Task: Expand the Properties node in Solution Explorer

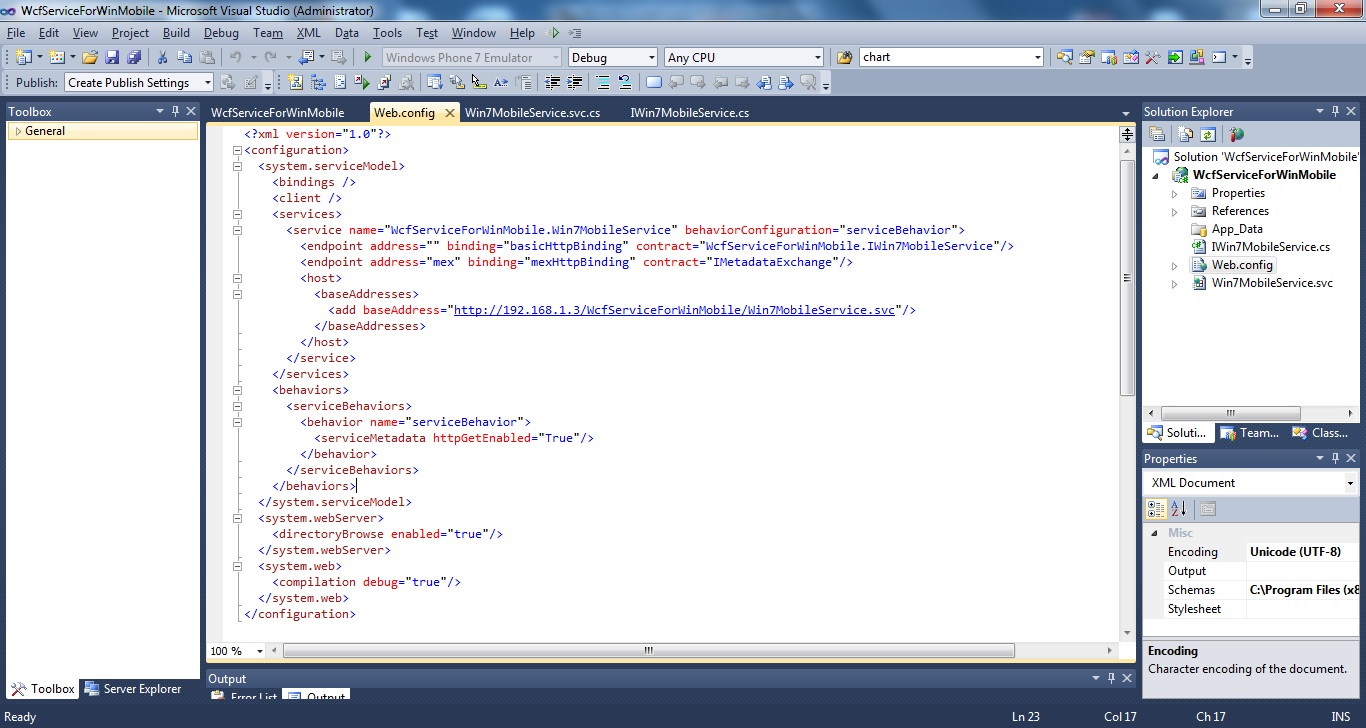Action: [x=1175, y=193]
